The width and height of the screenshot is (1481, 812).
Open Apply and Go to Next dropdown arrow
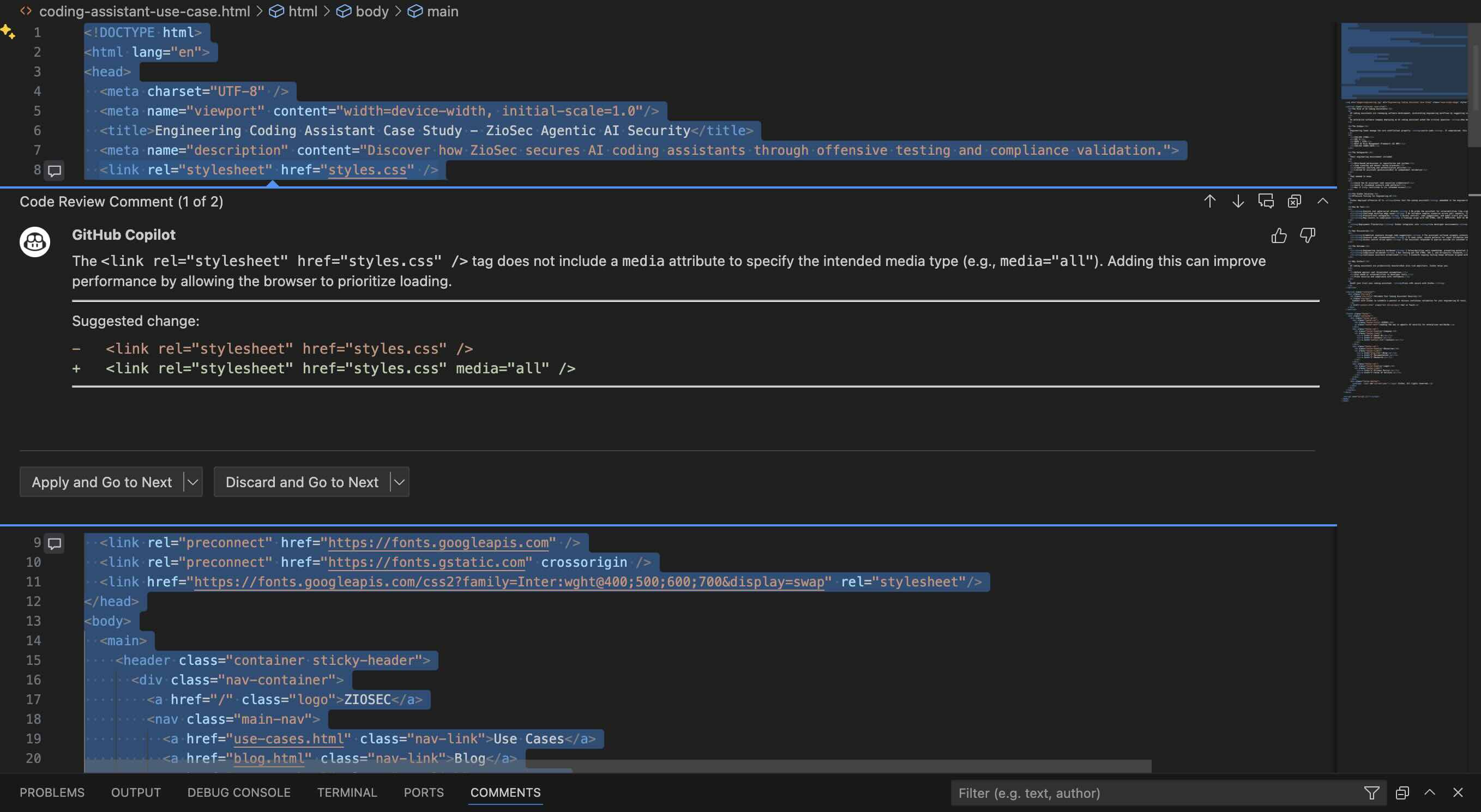click(x=193, y=482)
